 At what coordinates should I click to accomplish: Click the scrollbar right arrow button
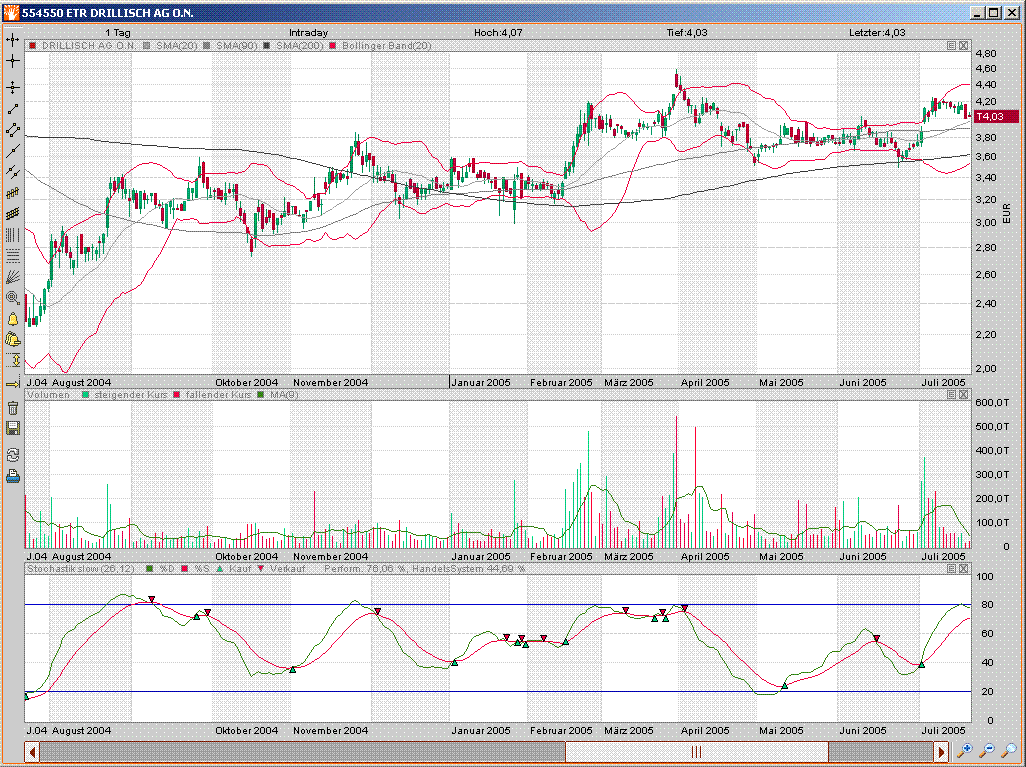[941, 751]
